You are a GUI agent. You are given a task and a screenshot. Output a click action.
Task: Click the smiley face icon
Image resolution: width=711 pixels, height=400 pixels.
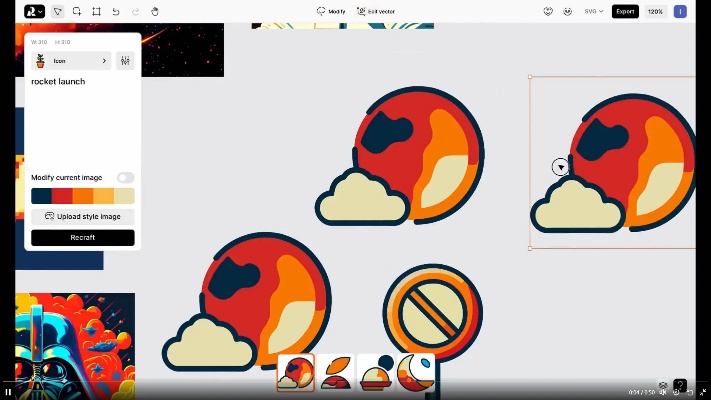click(x=567, y=11)
